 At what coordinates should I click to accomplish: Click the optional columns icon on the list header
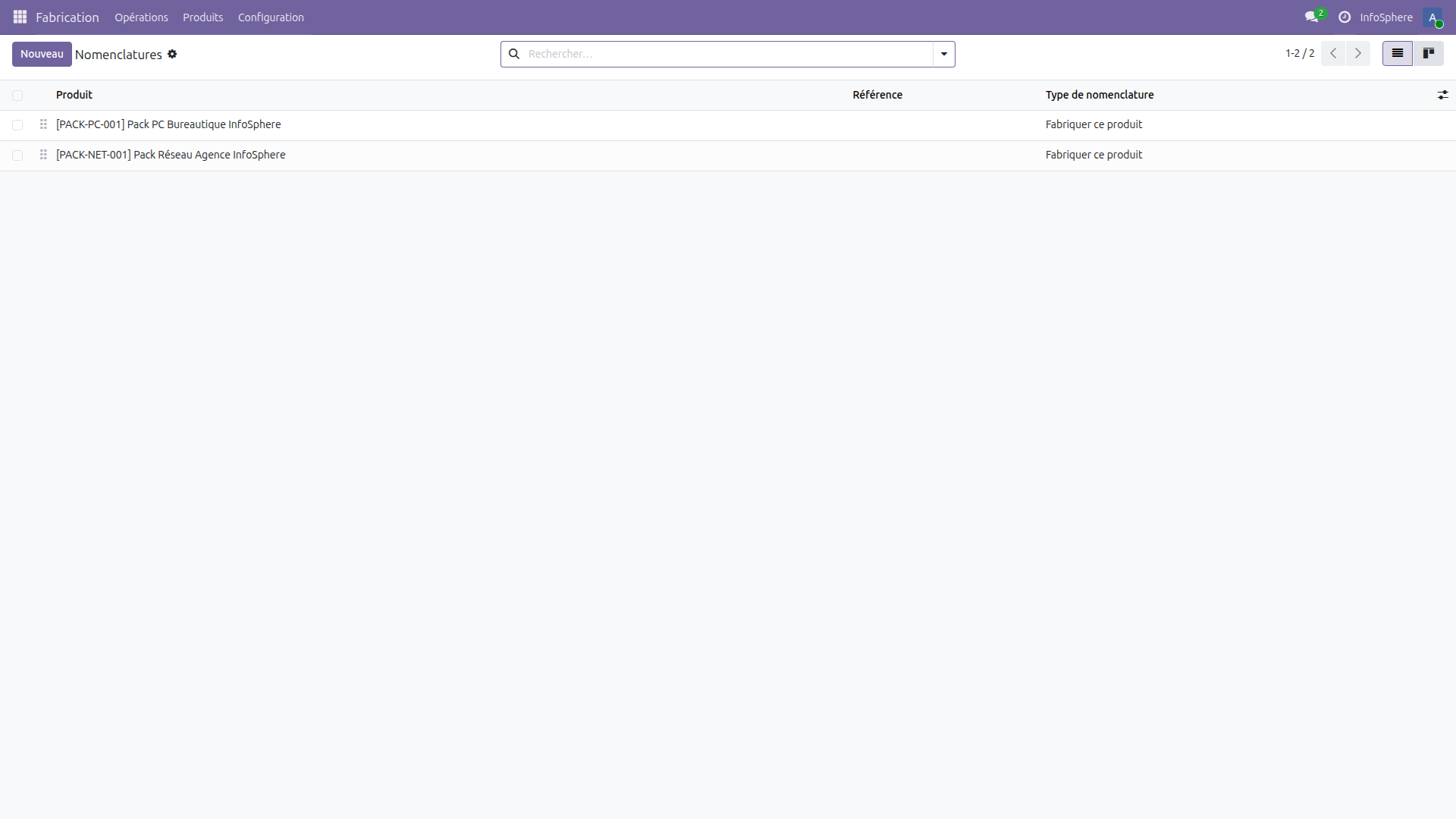[x=1444, y=94]
